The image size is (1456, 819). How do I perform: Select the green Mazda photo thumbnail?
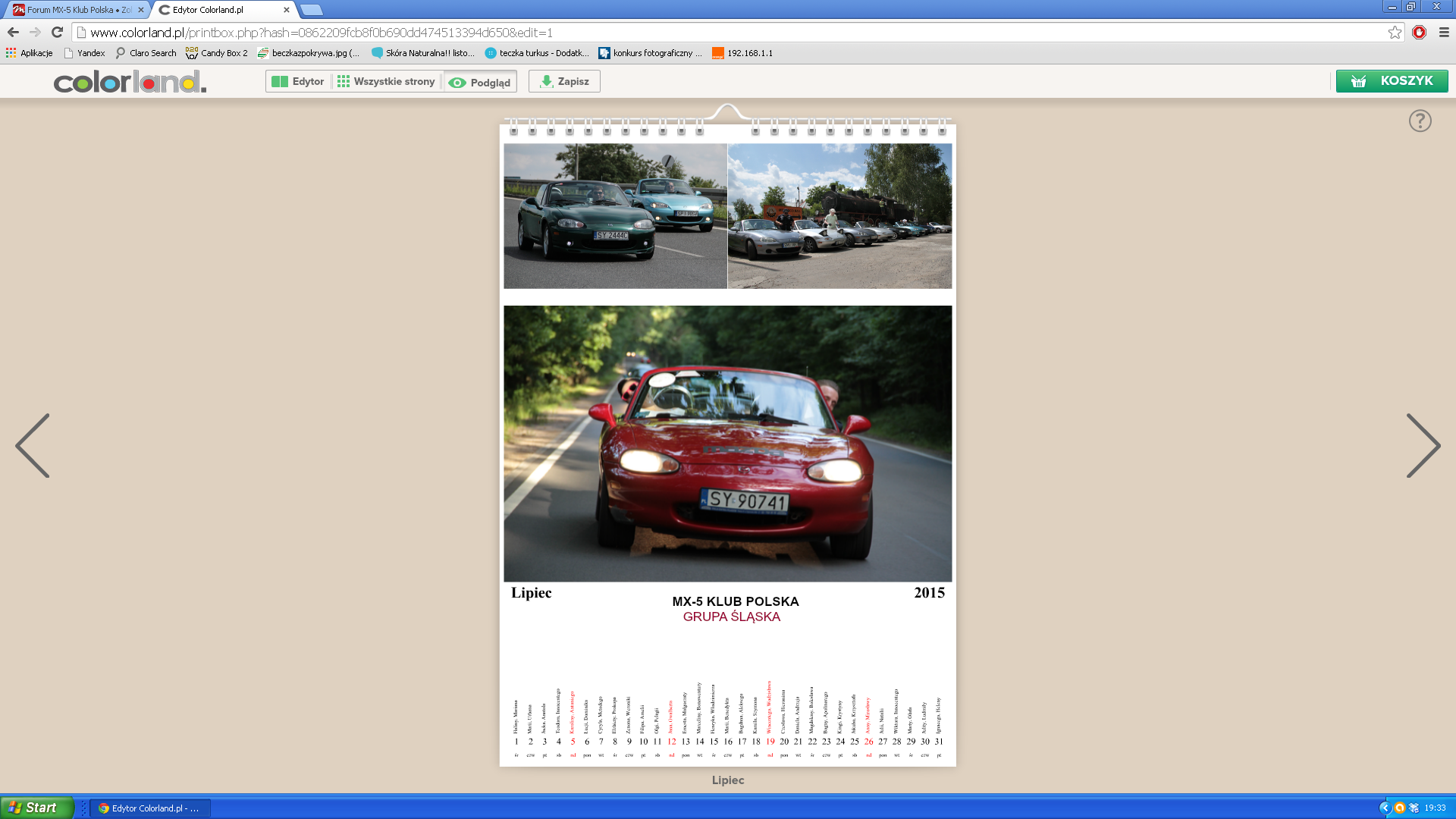[615, 216]
